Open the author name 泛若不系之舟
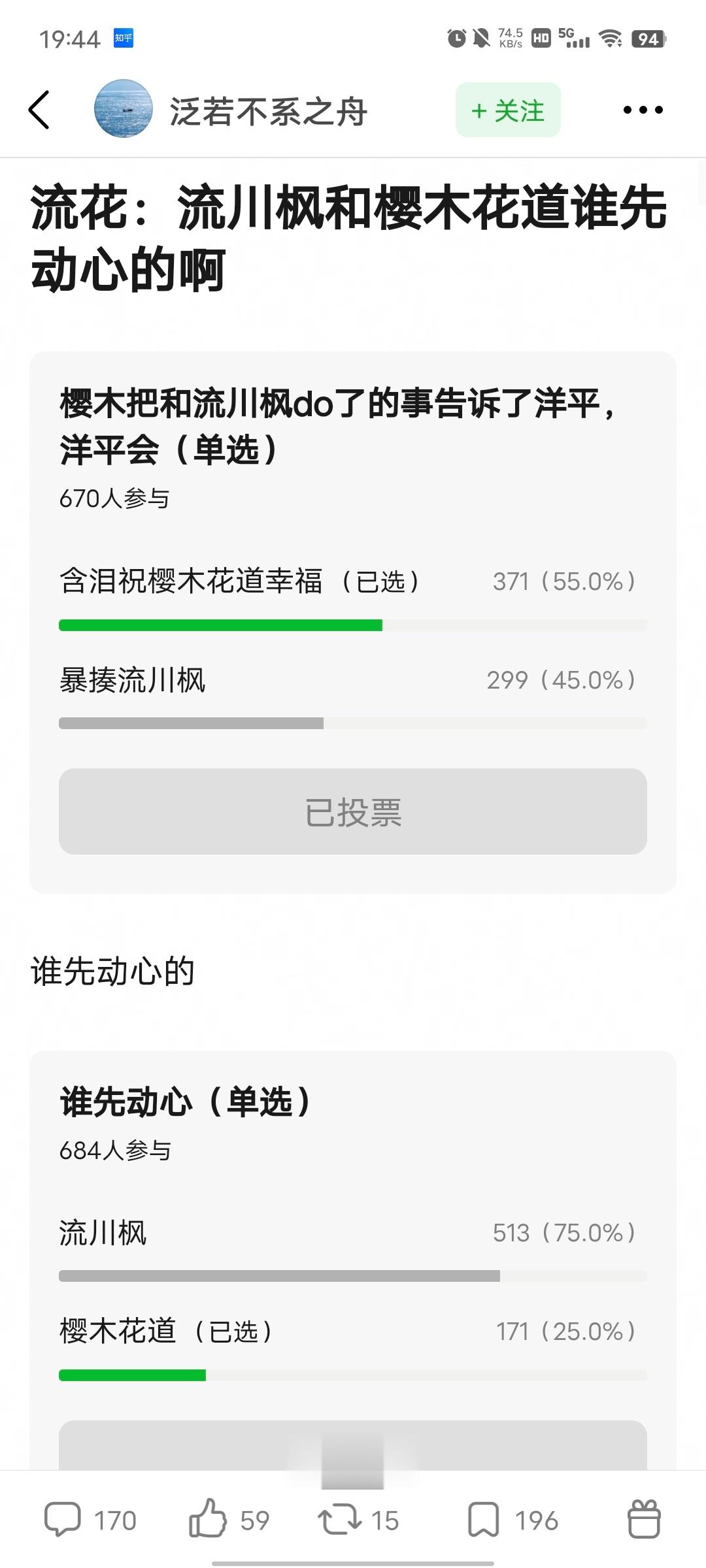Screen dimensions: 706x1568 point(269,111)
